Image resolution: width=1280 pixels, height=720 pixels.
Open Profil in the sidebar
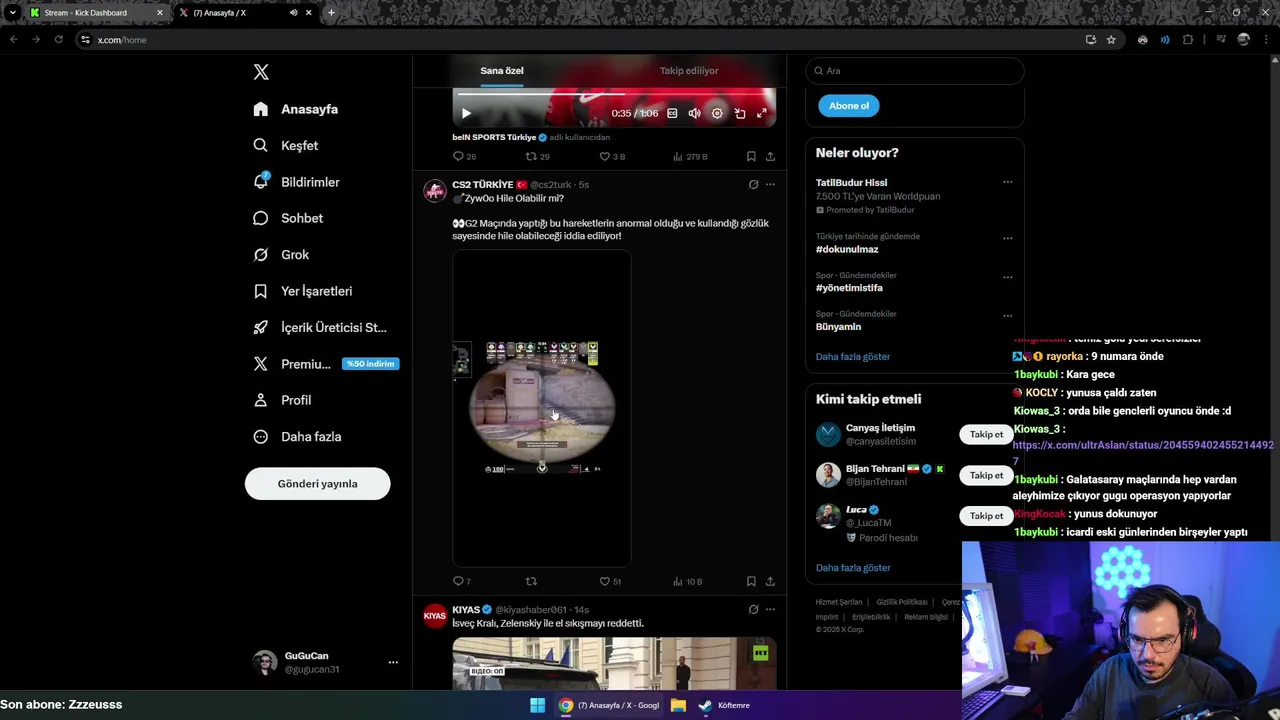pos(282,400)
